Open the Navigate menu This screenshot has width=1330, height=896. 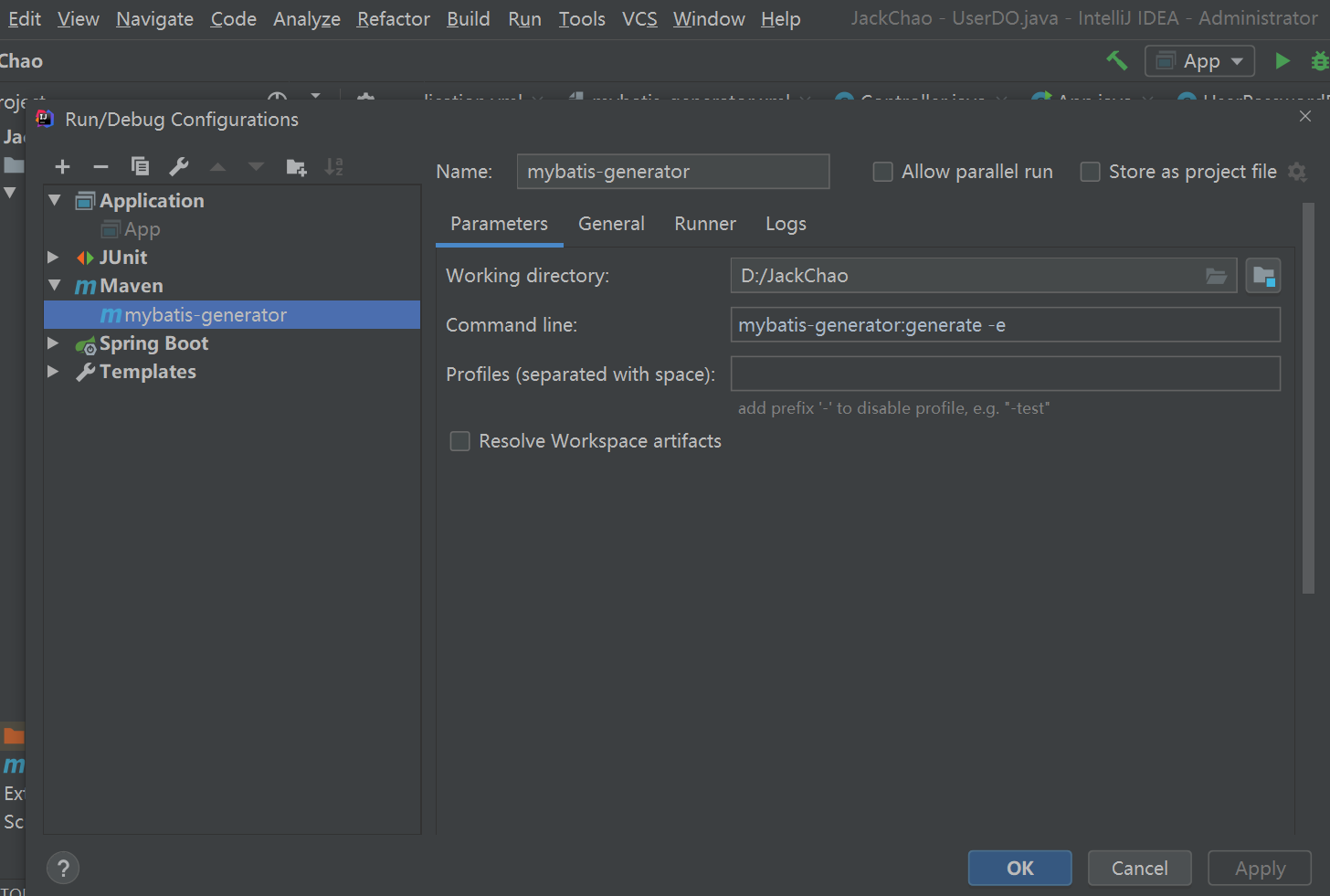click(x=154, y=18)
